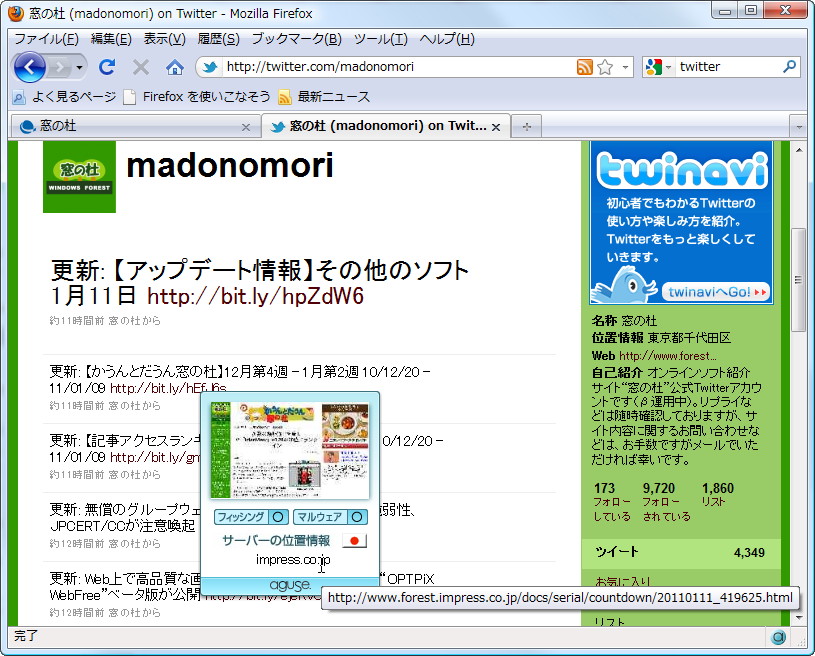Click the vertical scrollbar thumb

coord(798,280)
